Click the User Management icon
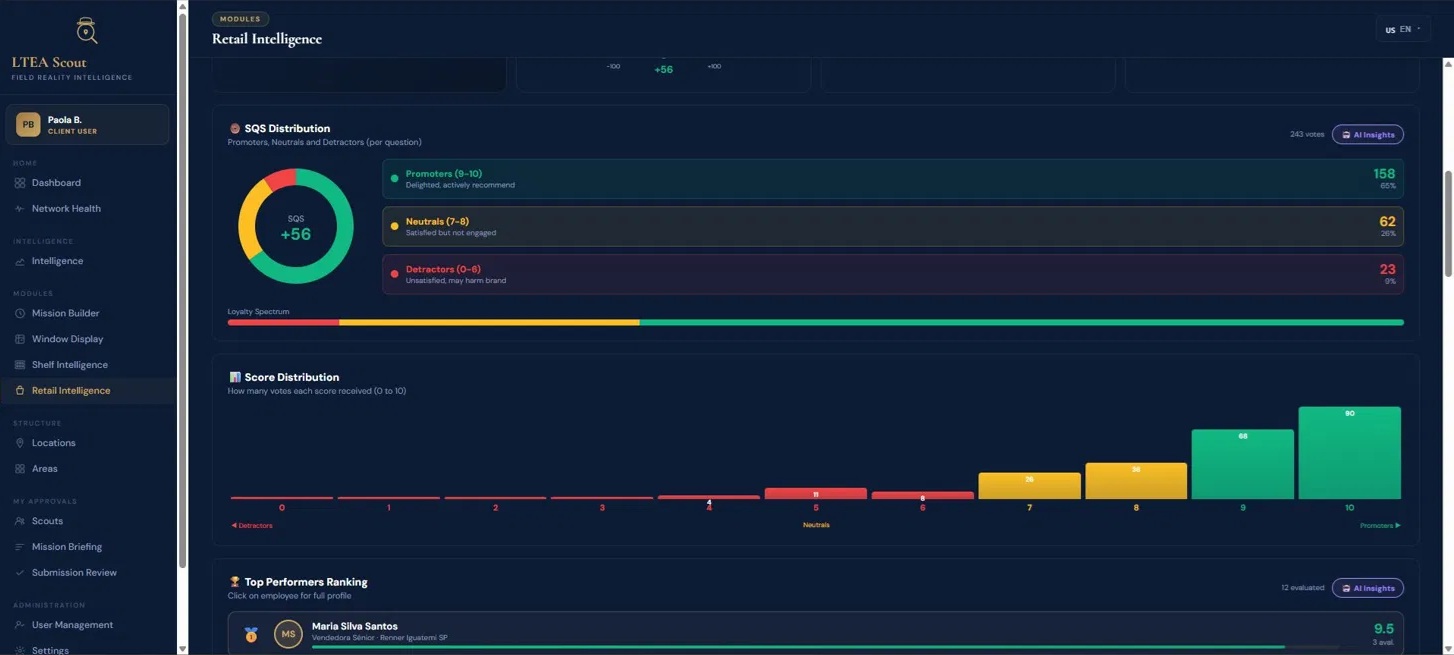Viewport: 1454px width, 655px height. [x=20, y=625]
